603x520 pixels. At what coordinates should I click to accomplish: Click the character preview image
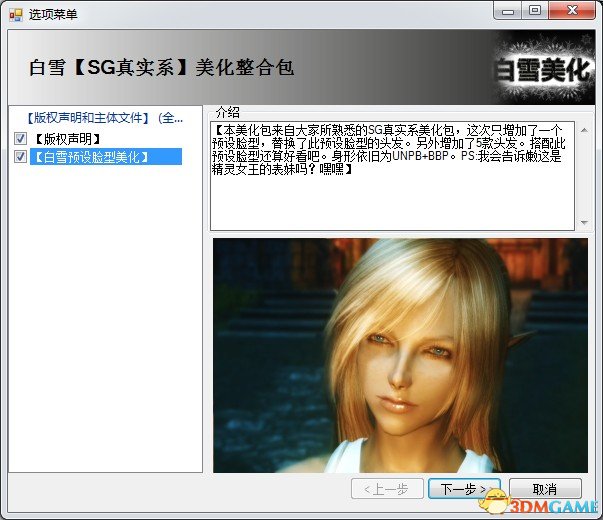pos(400,355)
